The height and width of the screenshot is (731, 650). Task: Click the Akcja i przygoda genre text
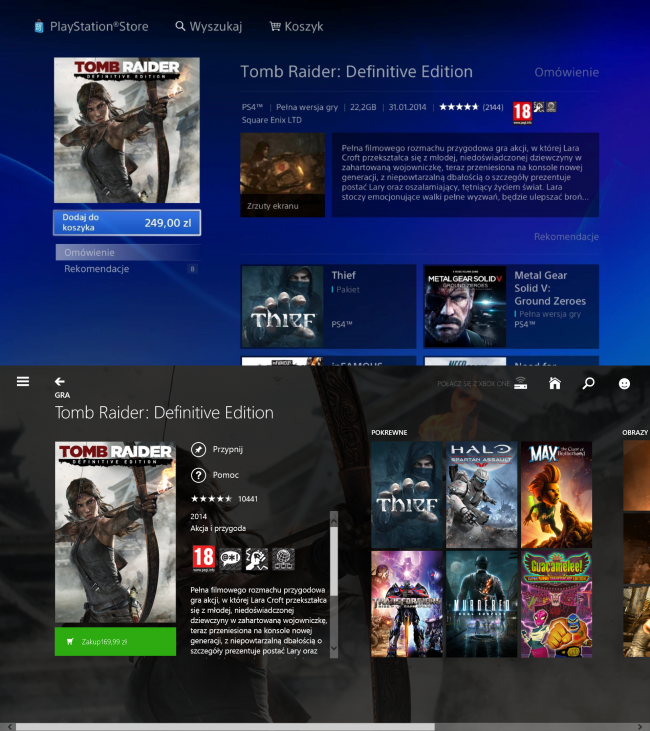pyautogui.click(x=218, y=528)
